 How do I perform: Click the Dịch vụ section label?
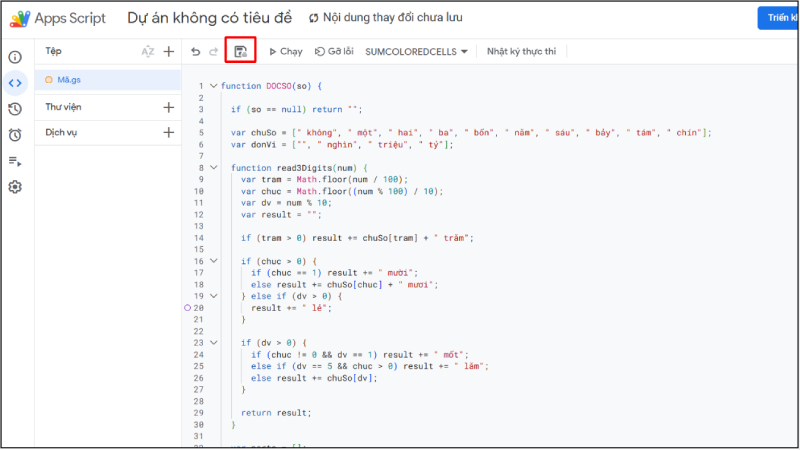click(61, 133)
